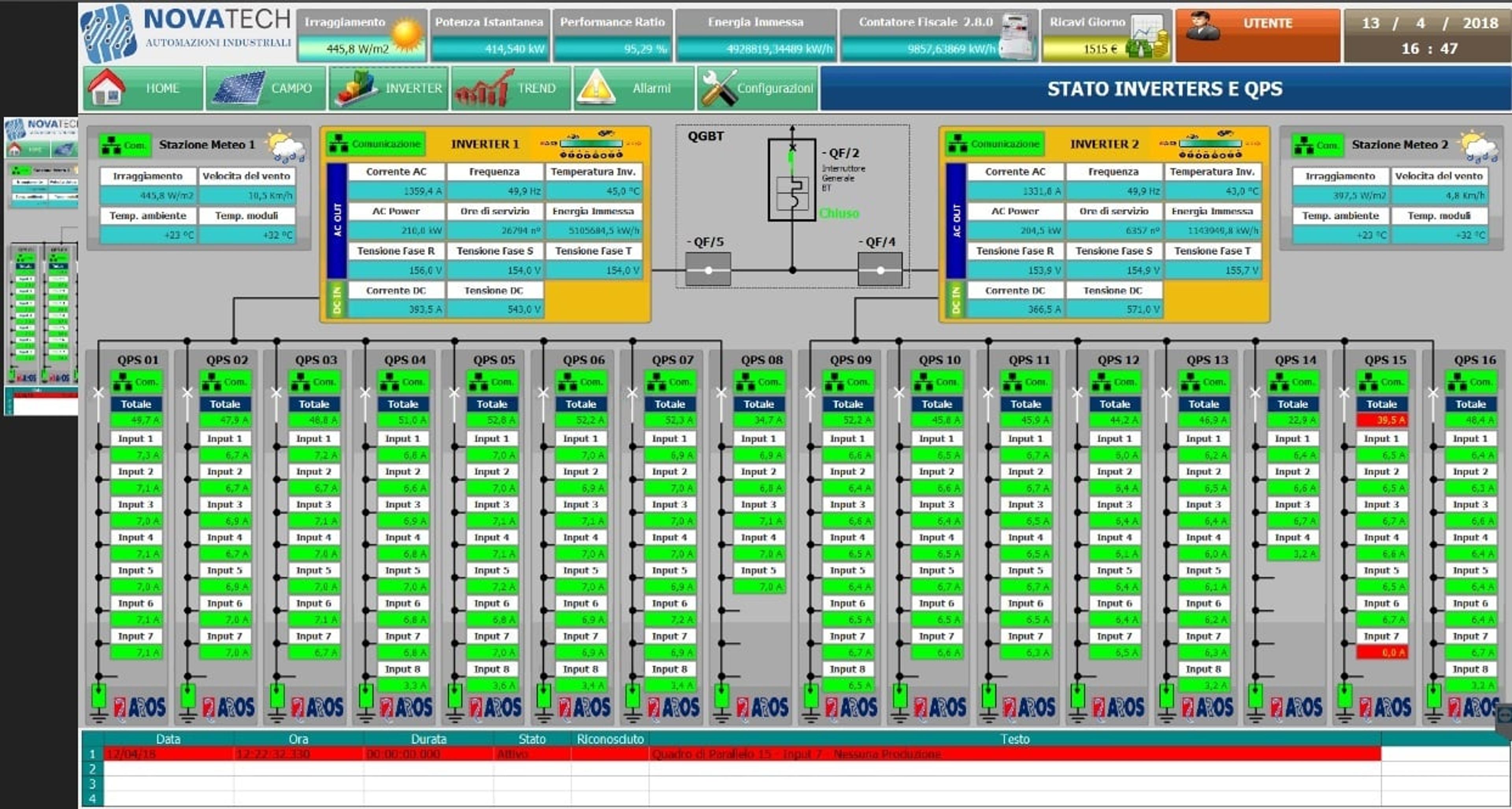Click the AROS logo under QPS 01
This screenshot has width=1512, height=809.
(x=140, y=707)
